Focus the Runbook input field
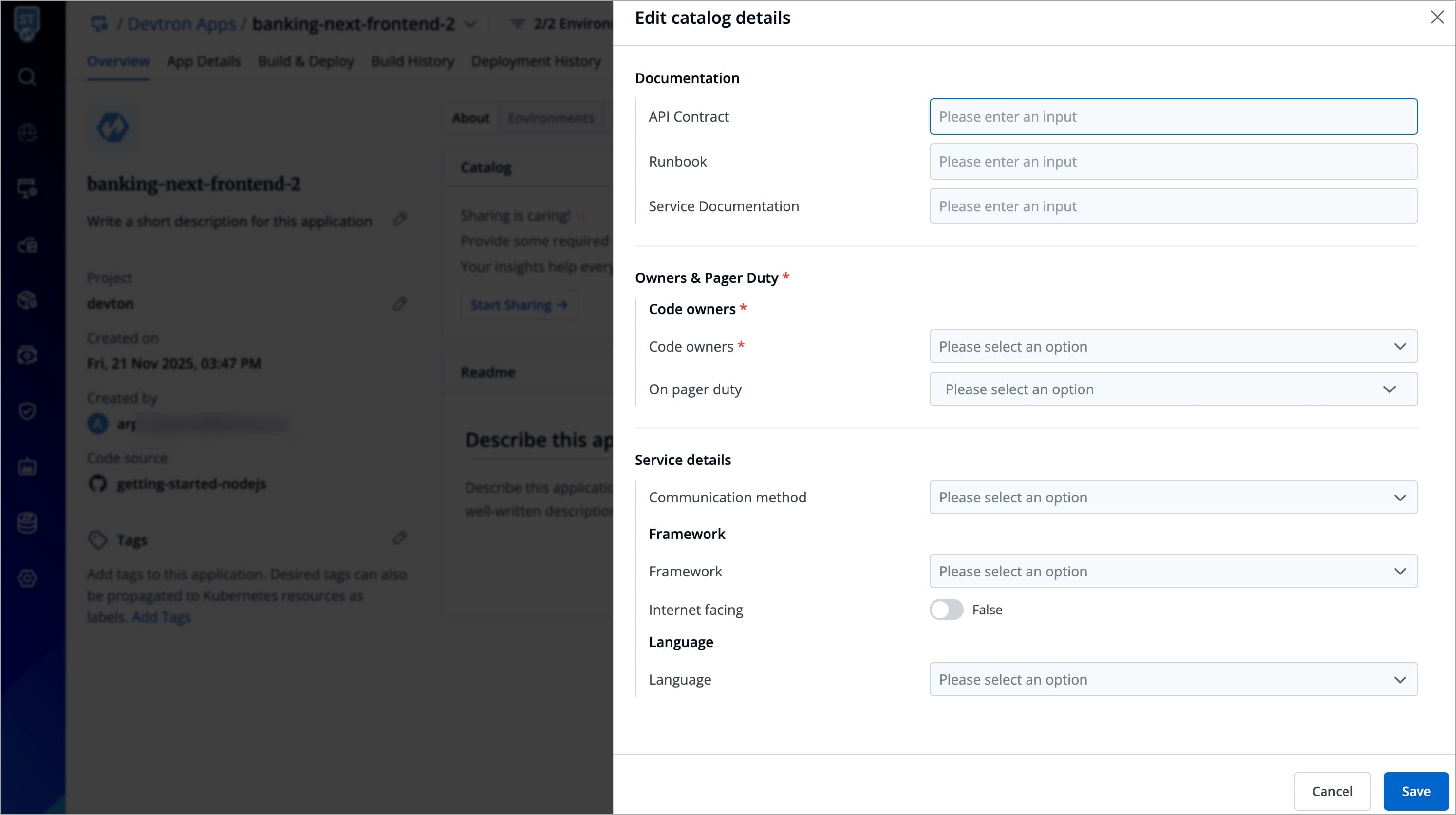The image size is (1456, 815). pos(1173,162)
